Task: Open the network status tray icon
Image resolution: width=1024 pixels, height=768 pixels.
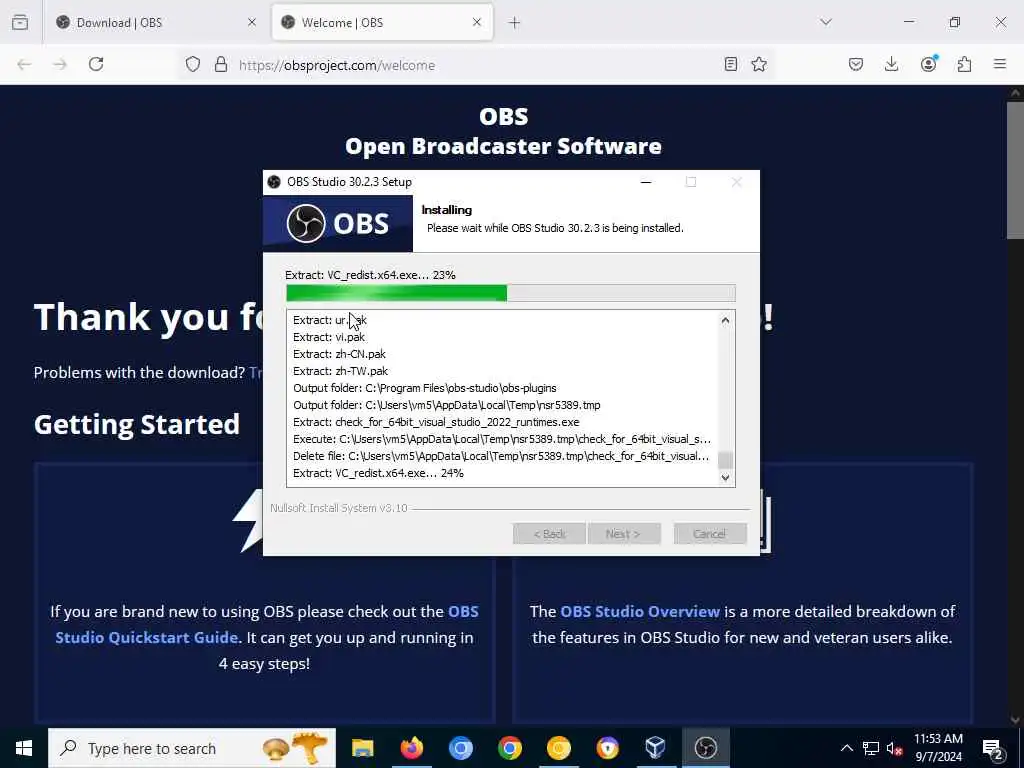Action: (x=871, y=748)
